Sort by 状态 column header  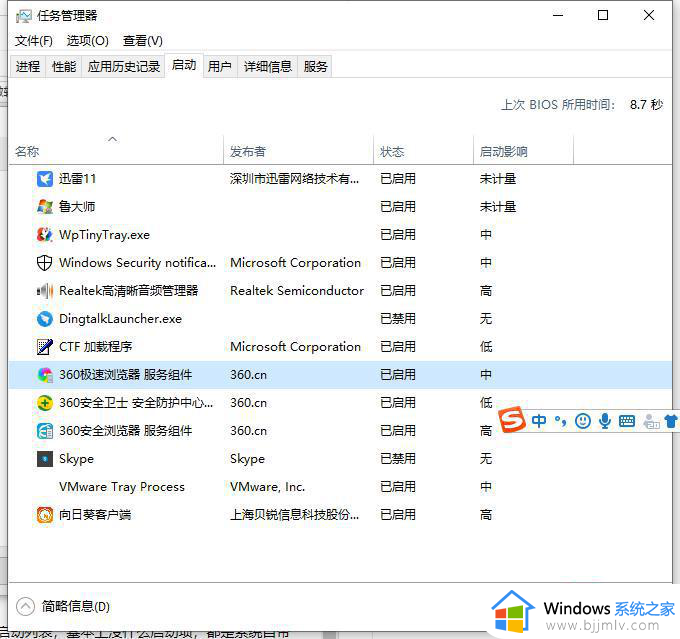(x=423, y=150)
